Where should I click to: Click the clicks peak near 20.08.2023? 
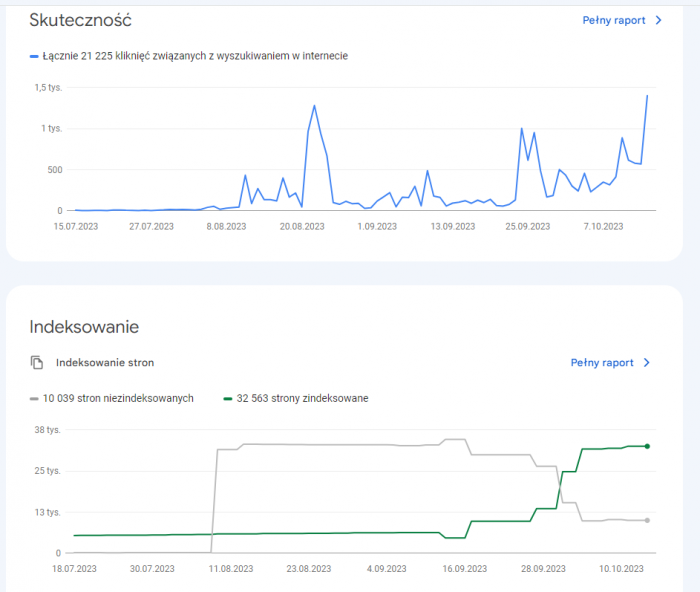(314, 106)
